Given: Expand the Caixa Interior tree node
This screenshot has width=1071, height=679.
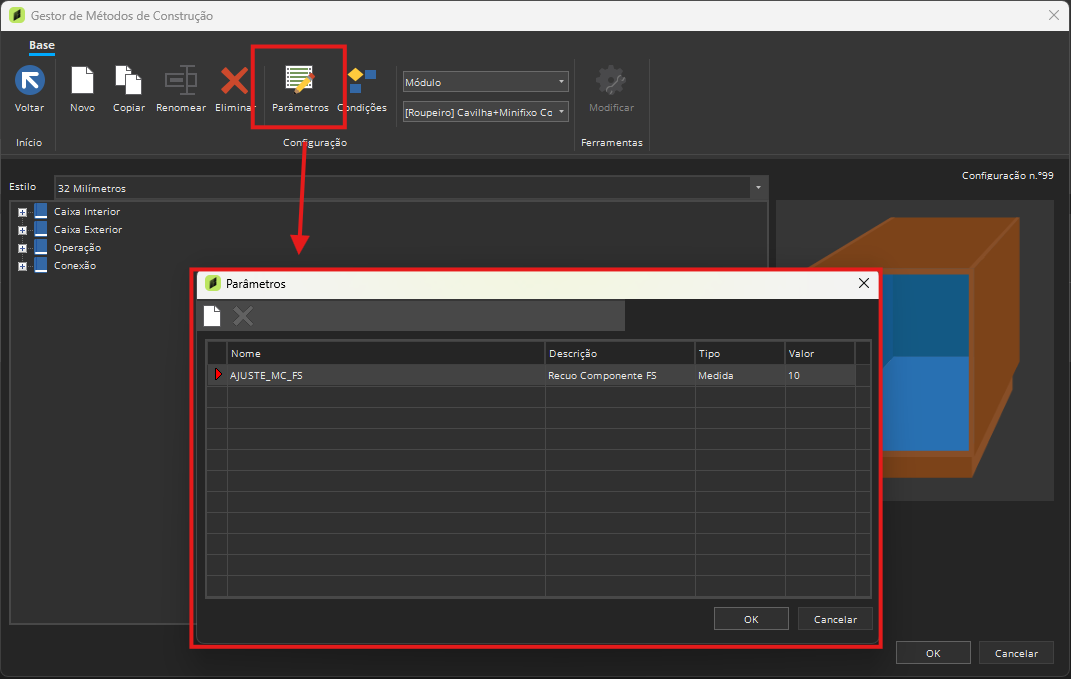Looking at the screenshot, I should click(x=23, y=212).
